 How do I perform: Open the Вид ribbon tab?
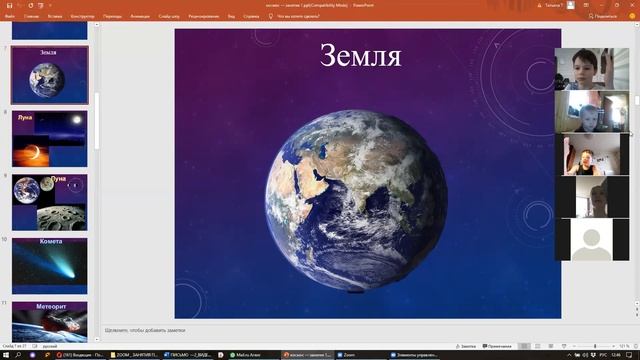point(231,16)
